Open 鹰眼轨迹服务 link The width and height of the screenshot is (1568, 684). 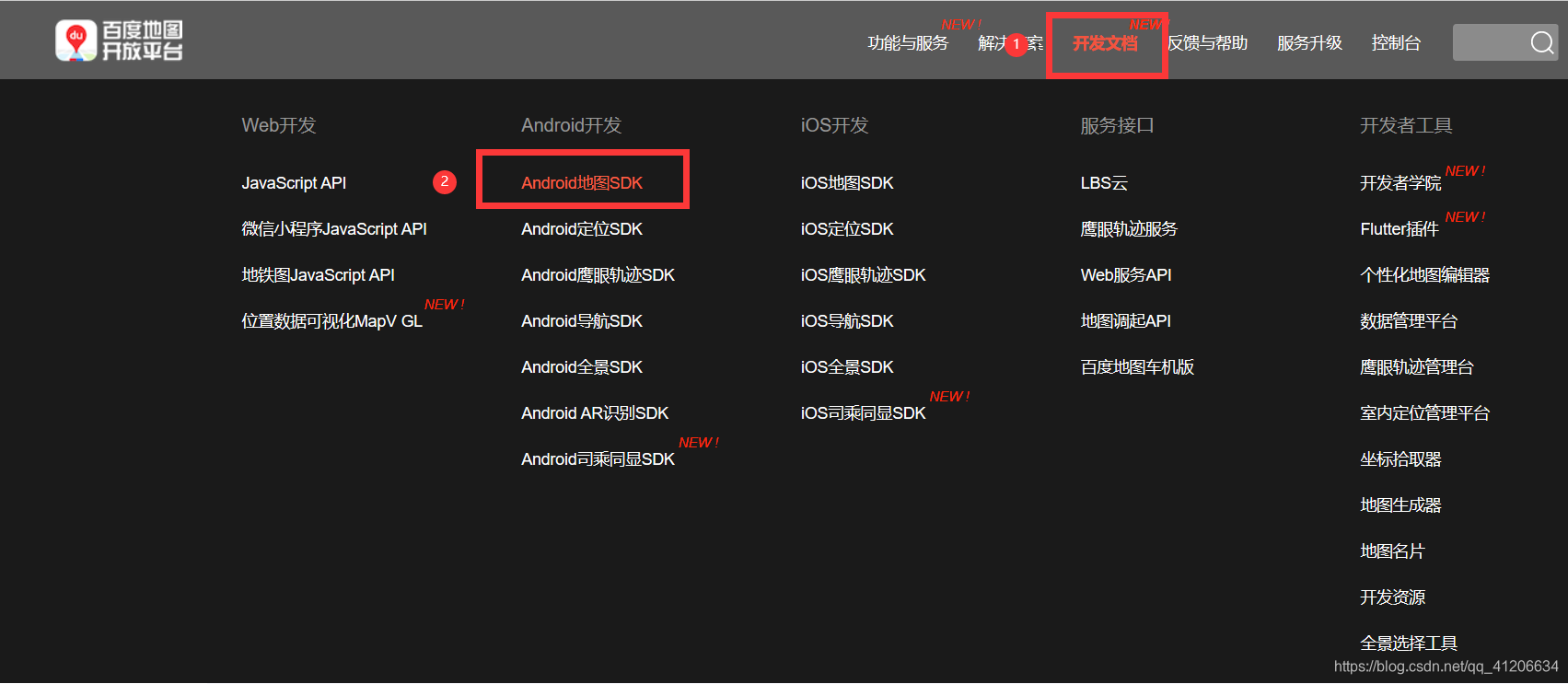click(1129, 229)
